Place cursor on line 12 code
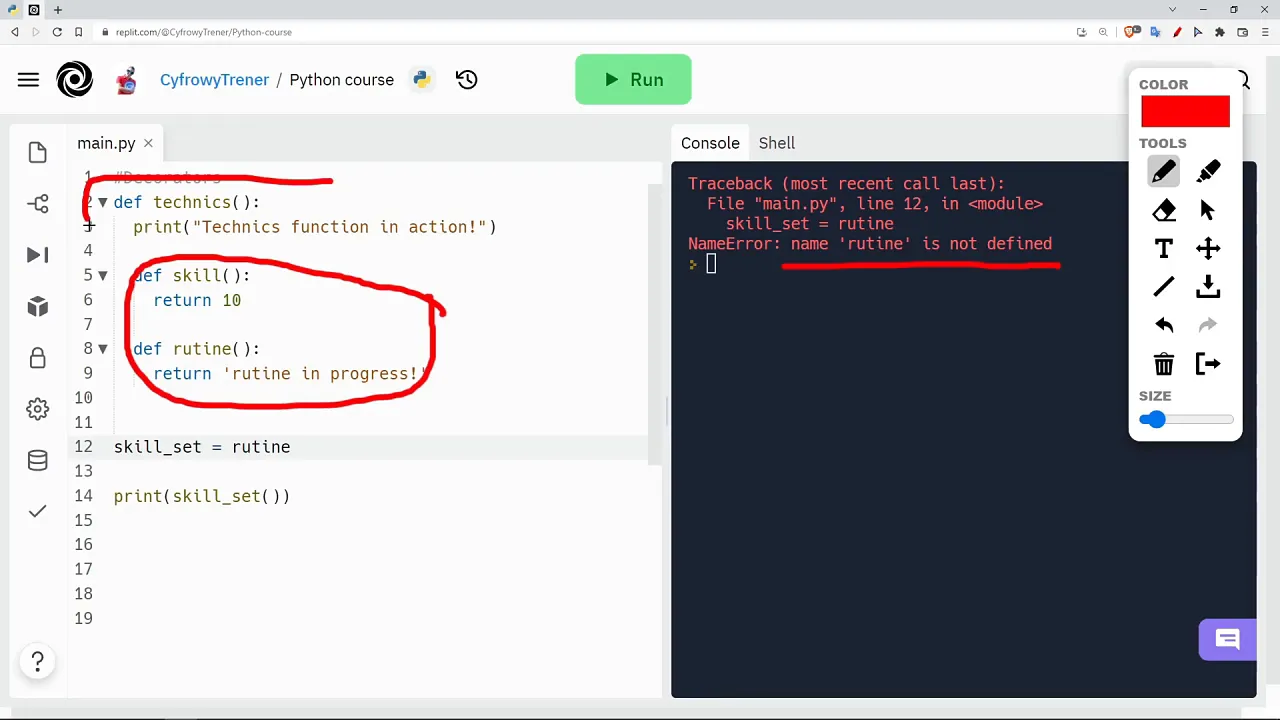 202,447
